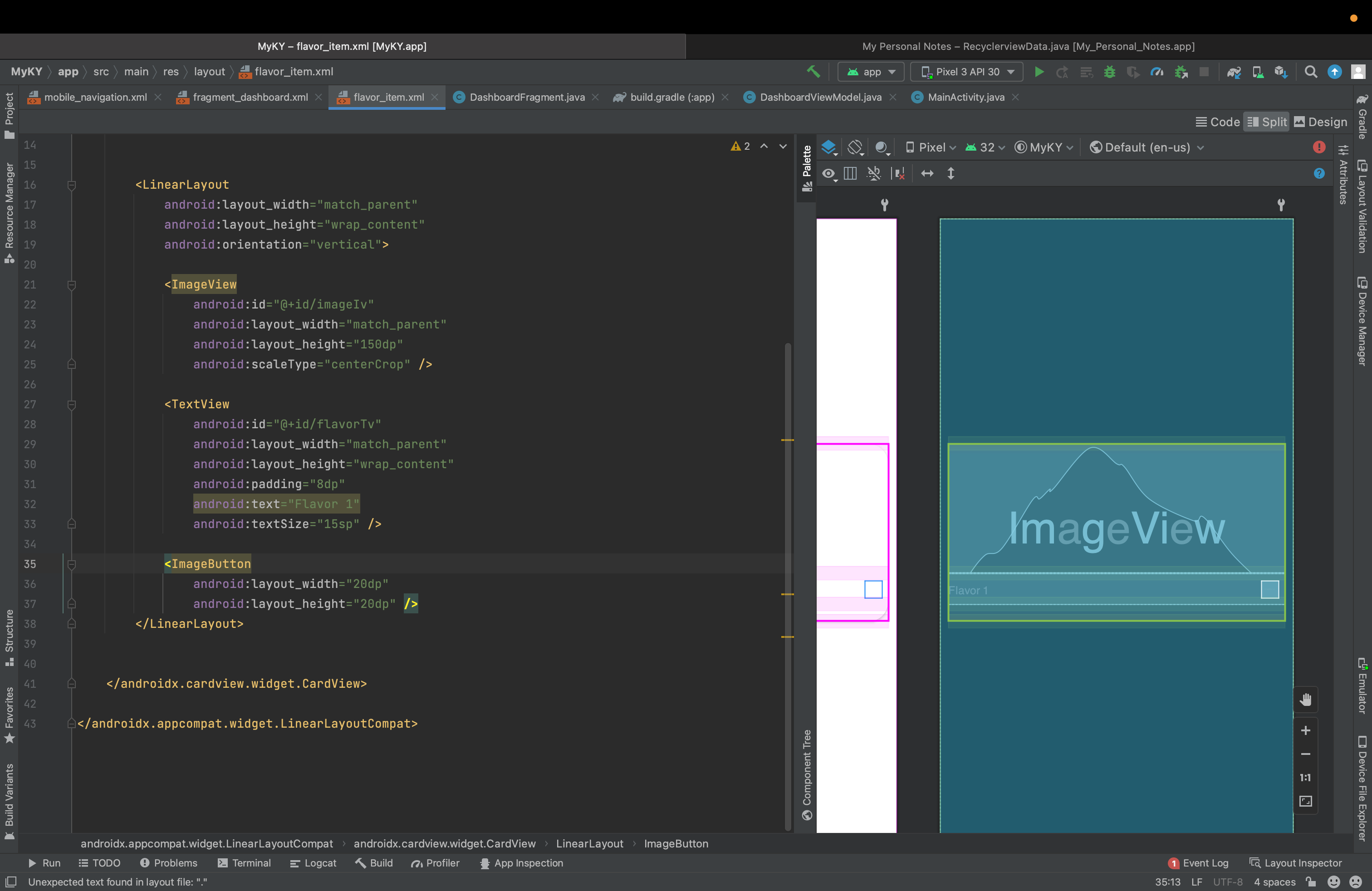Click the CardView breadcrumb in bottom path
Viewport: 1372px width, 891px height.
click(x=445, y=844)
